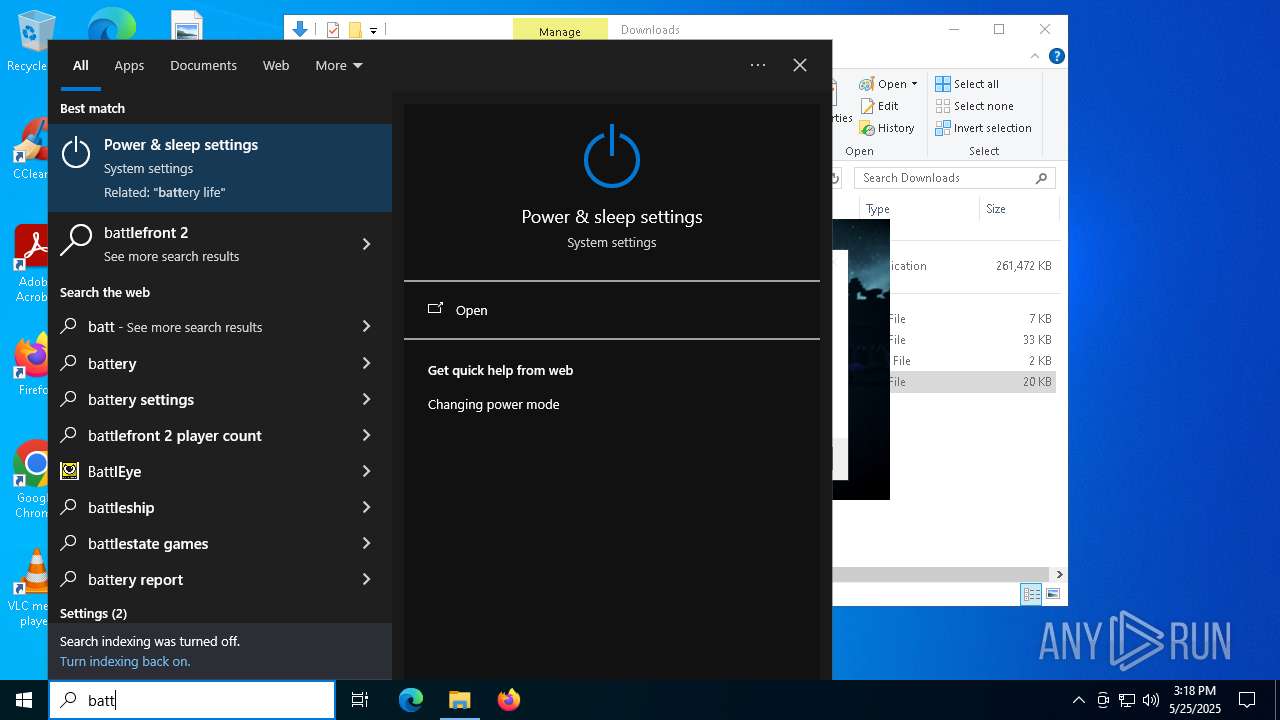Launch Microsoft Edge from taskbar
The image size is (1280, 720).
411,700
